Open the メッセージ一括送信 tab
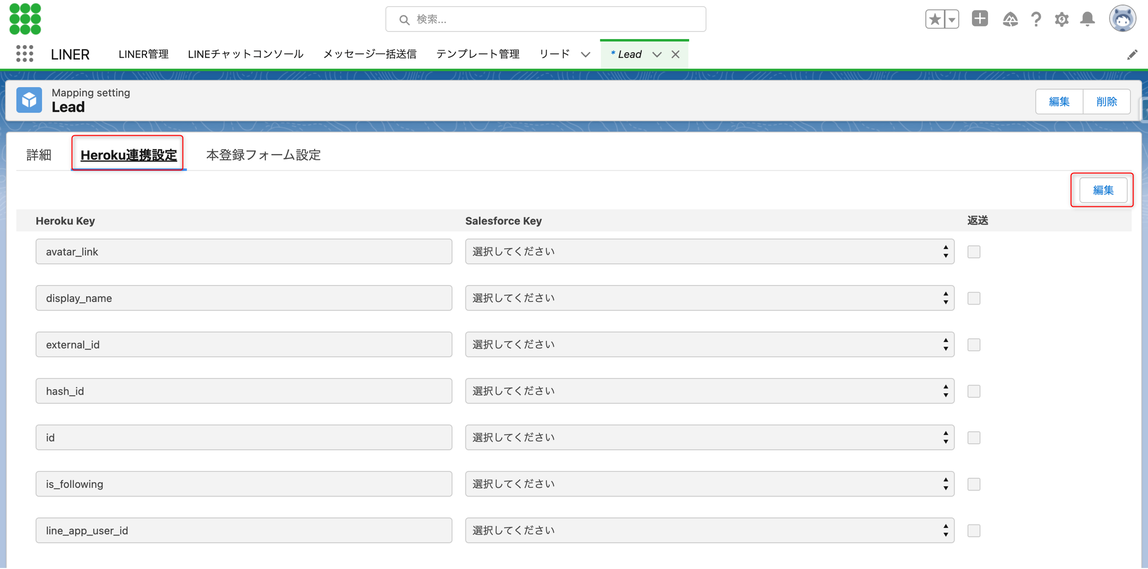Viewport: 1148px width, 569px height. 370,54
